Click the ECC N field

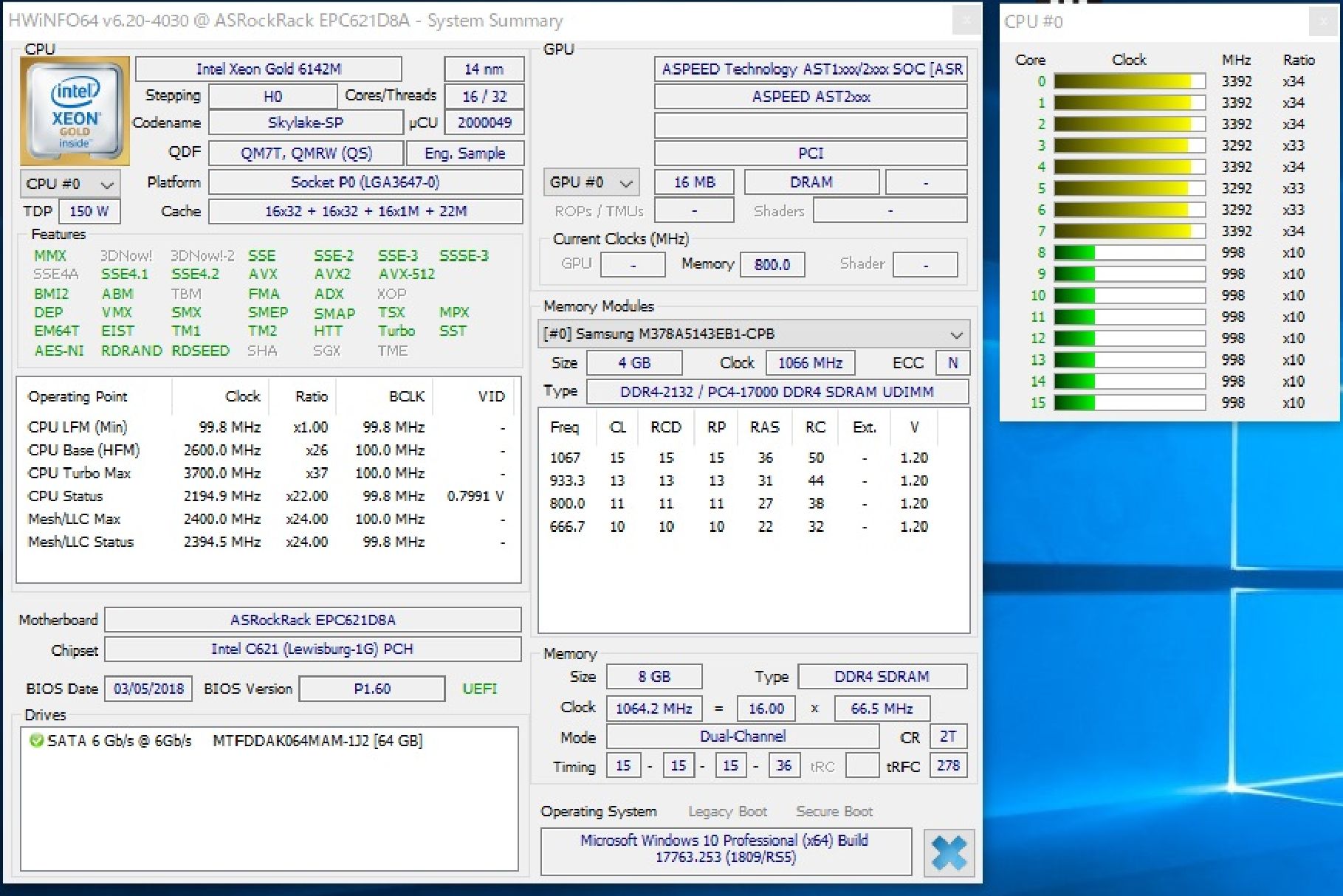[952, 362]
